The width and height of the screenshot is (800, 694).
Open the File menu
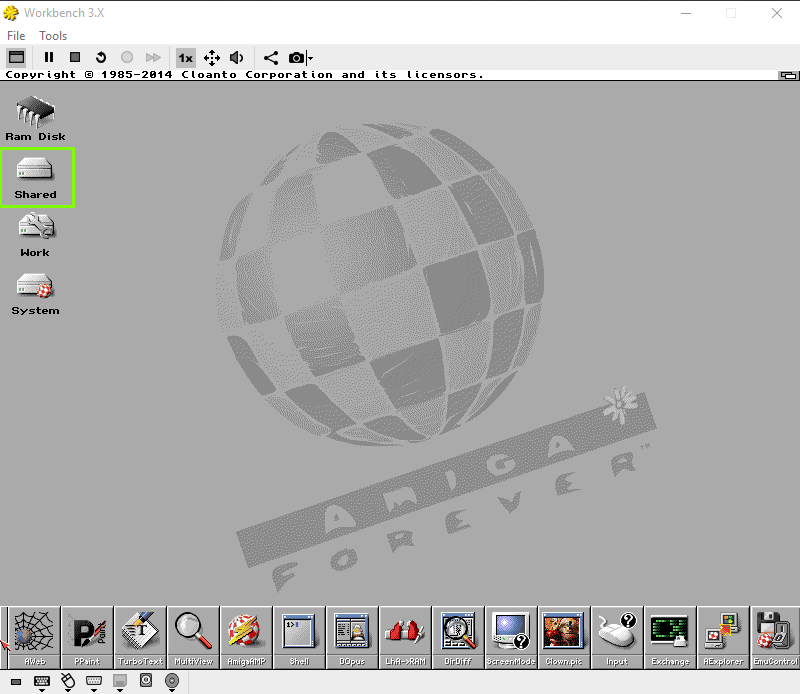click(x=16, y=36)
